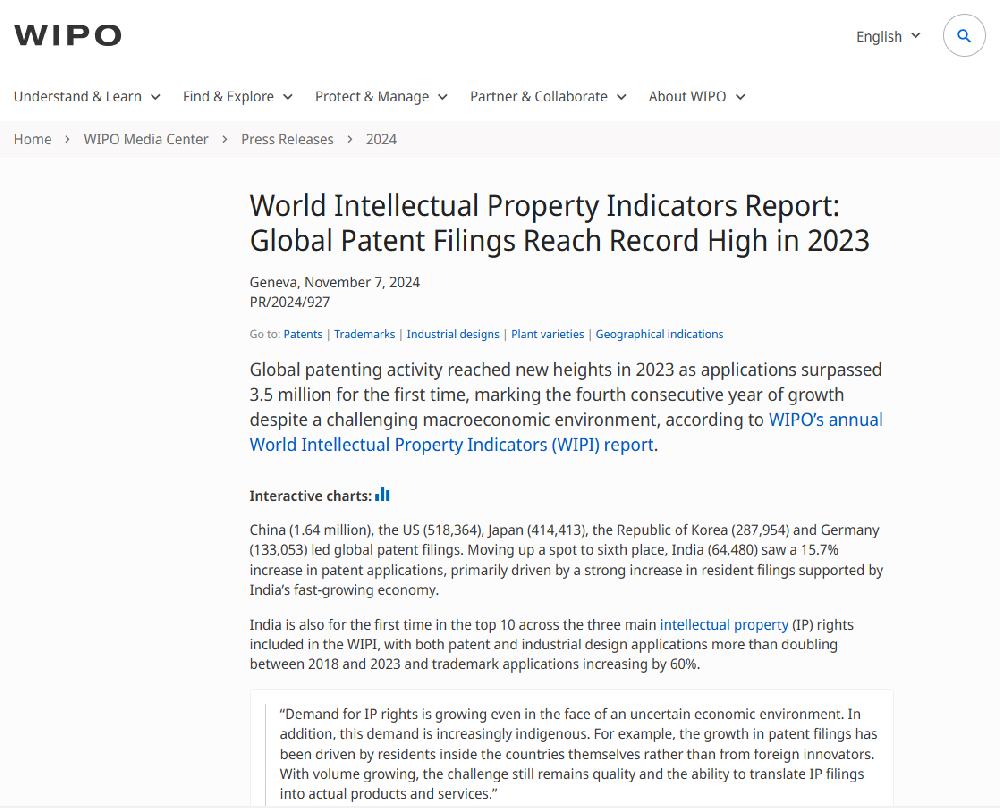Open the Press Releases breadcrumb
This screenshot has width=1000, height=808.
[287, 139]
